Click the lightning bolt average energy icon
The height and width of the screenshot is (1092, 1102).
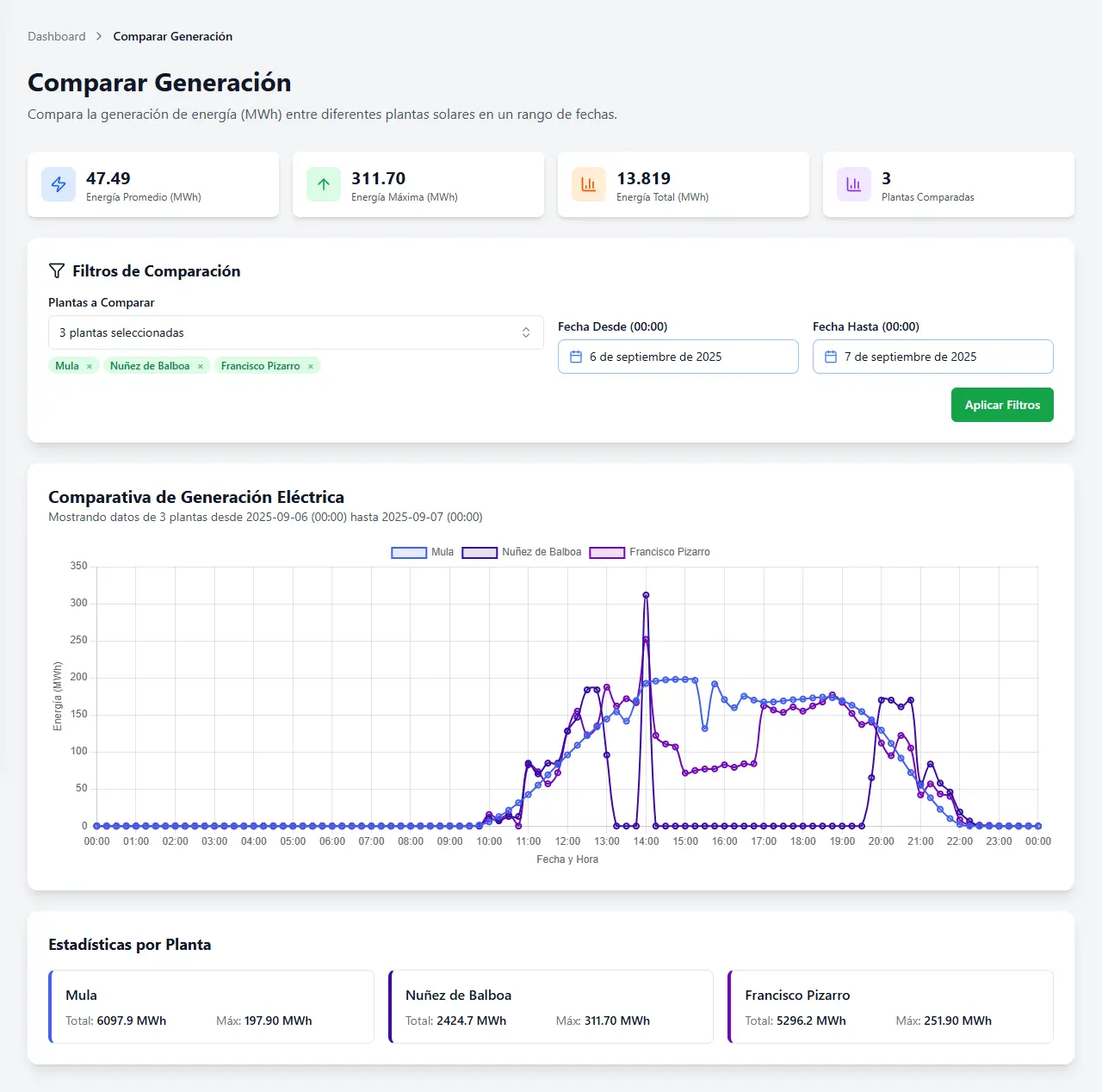59,184
